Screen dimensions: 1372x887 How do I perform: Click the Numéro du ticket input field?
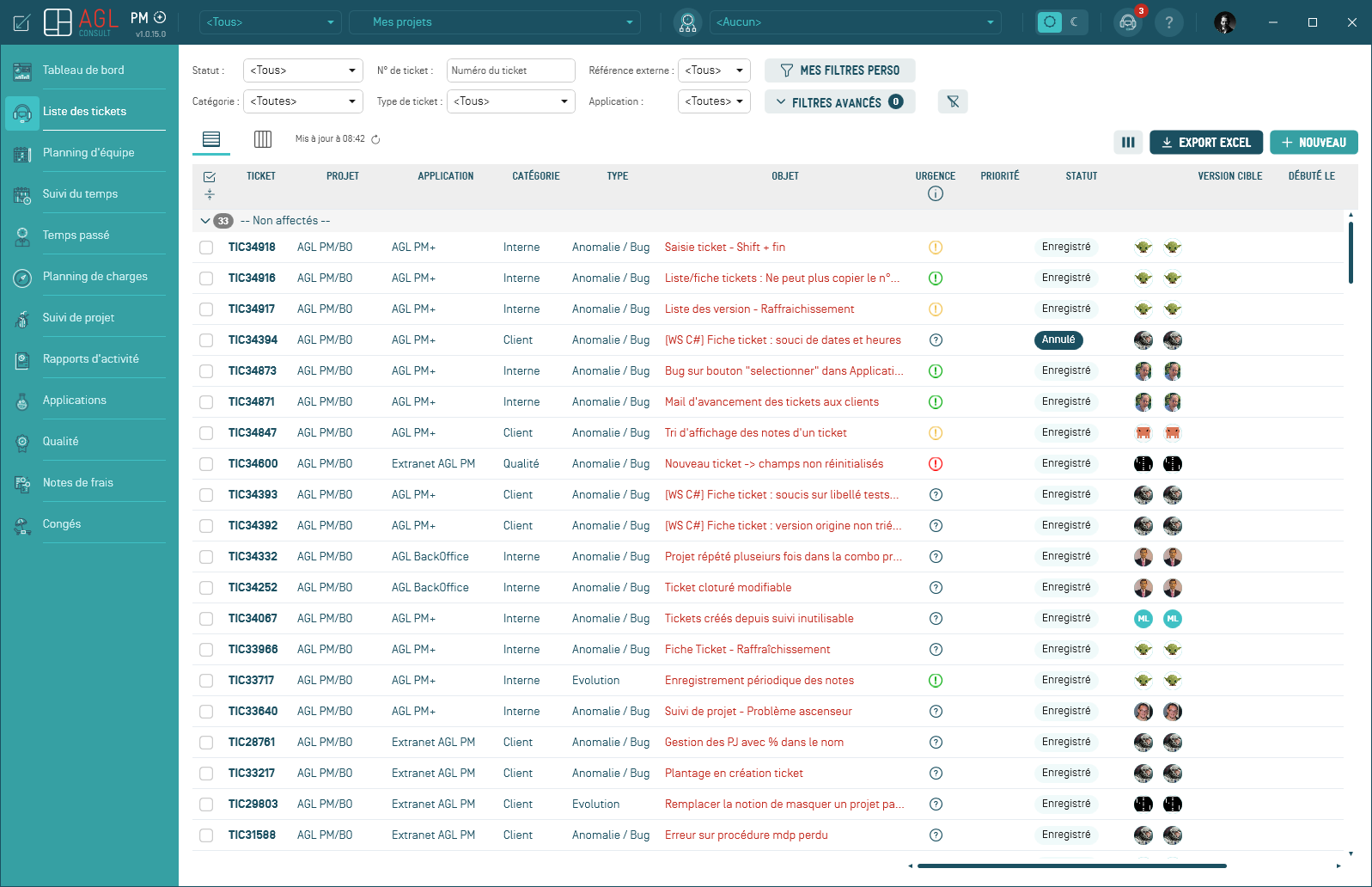click(511, 70)
